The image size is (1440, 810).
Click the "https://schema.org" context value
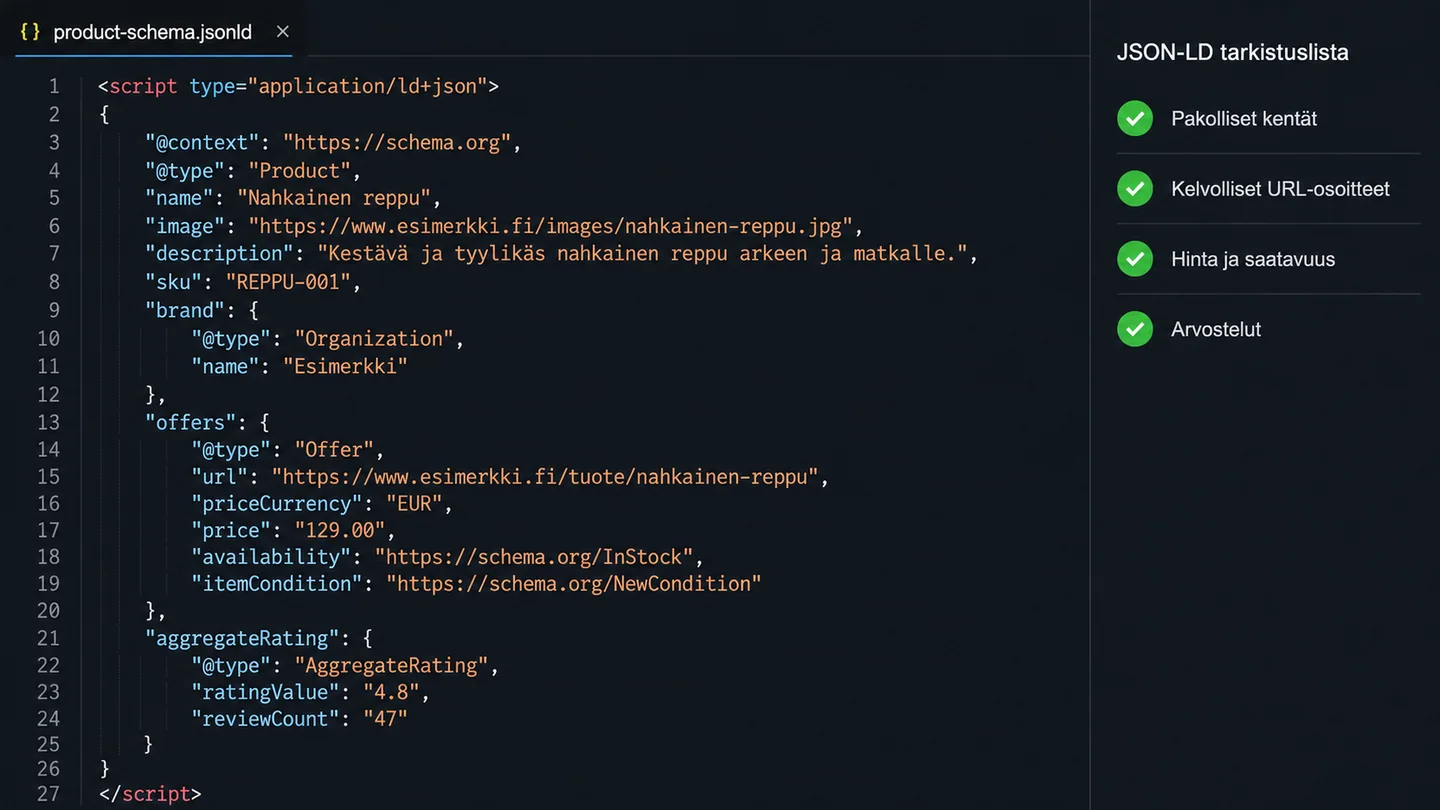point(397,142)
